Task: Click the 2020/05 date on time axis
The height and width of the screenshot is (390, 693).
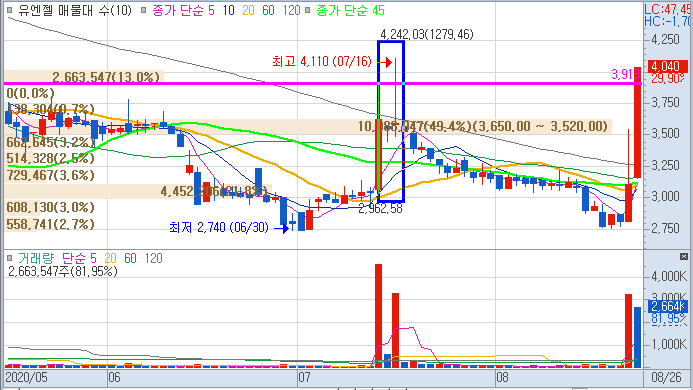Action: click(26, 378)
